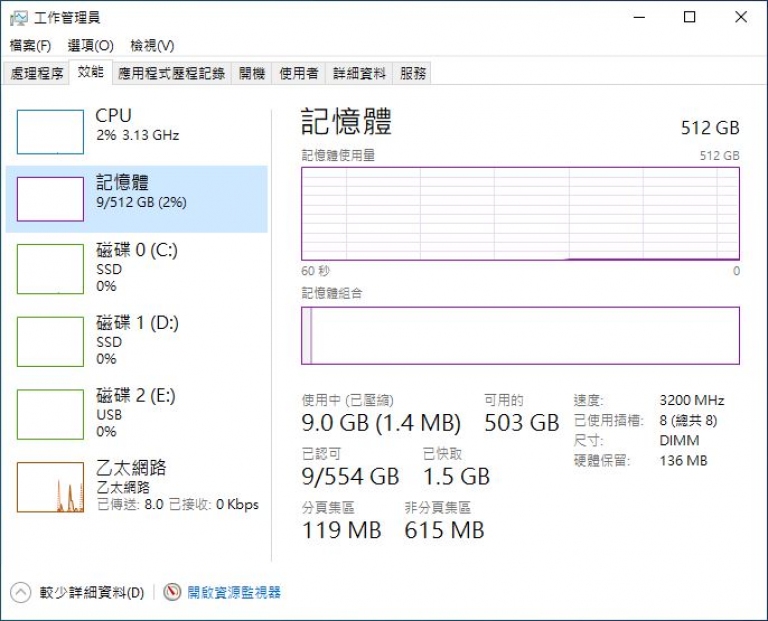Open 開啟資源監視器 link
The width and height of the screenshot is (768, 621).
tap(234, 592)
